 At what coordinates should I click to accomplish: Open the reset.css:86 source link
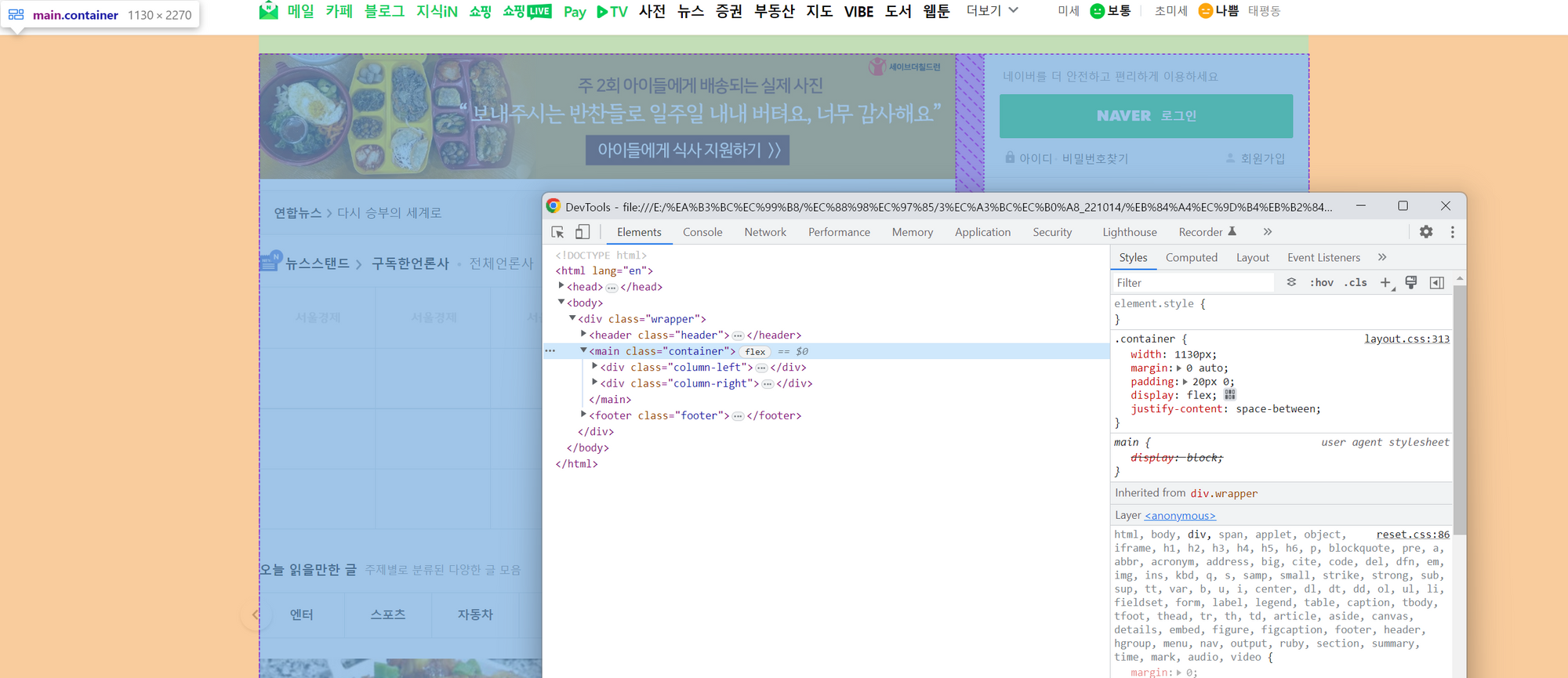click(1413, 535)
